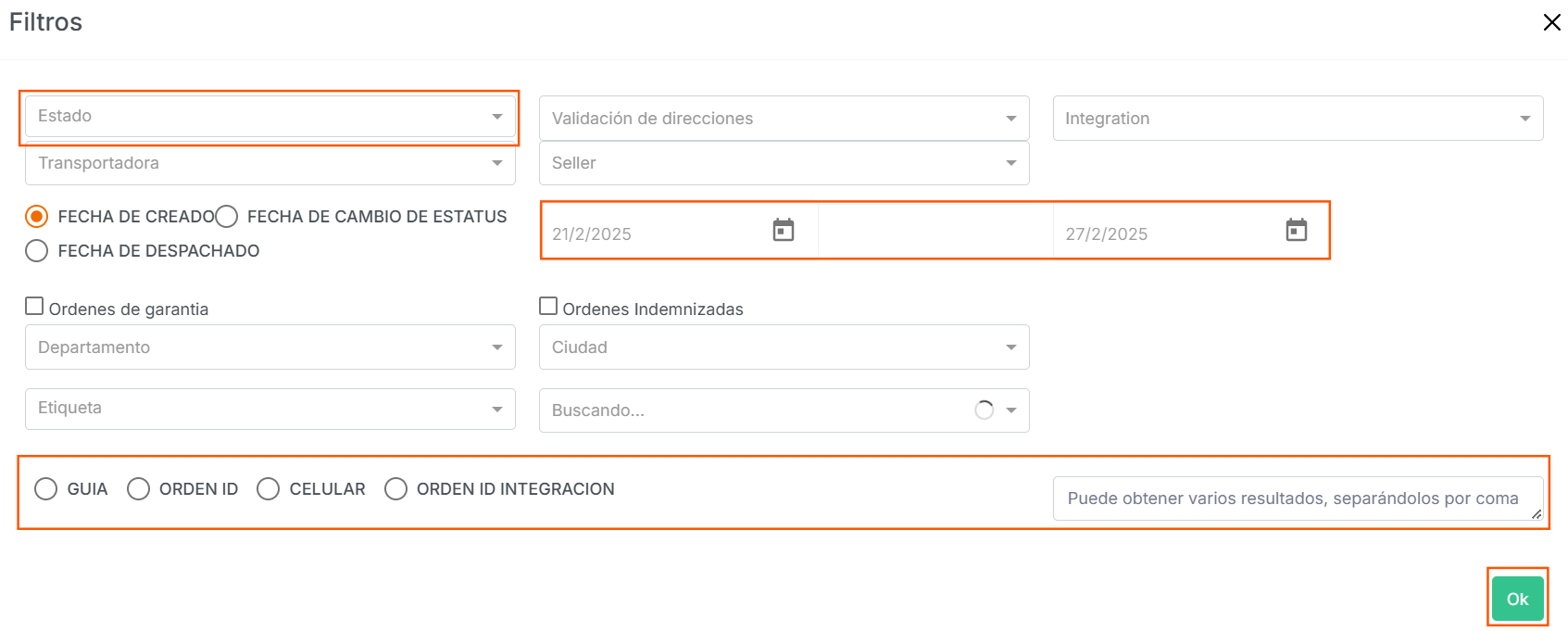Open the Ciudad dropdown
Image resolution: width=1568 pixels, height=631 pixels.
784,347
